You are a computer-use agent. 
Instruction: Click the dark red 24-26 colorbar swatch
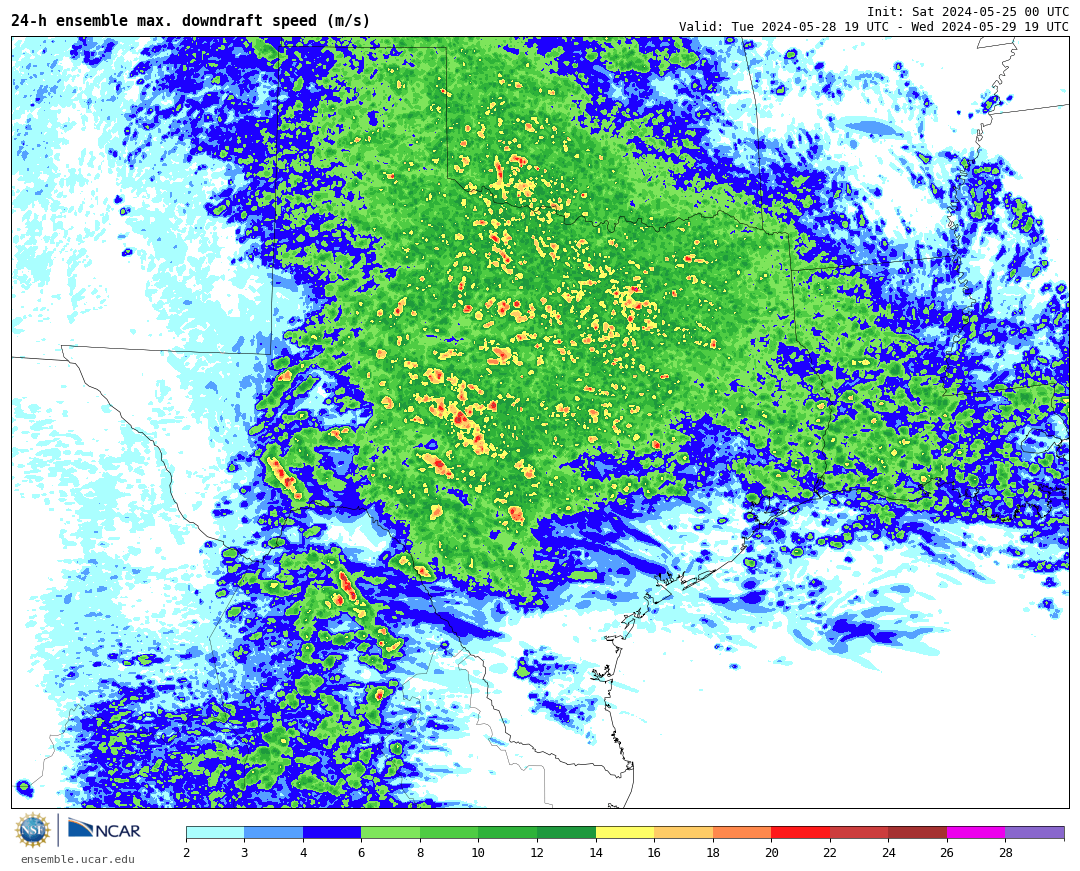click(917, 832)
